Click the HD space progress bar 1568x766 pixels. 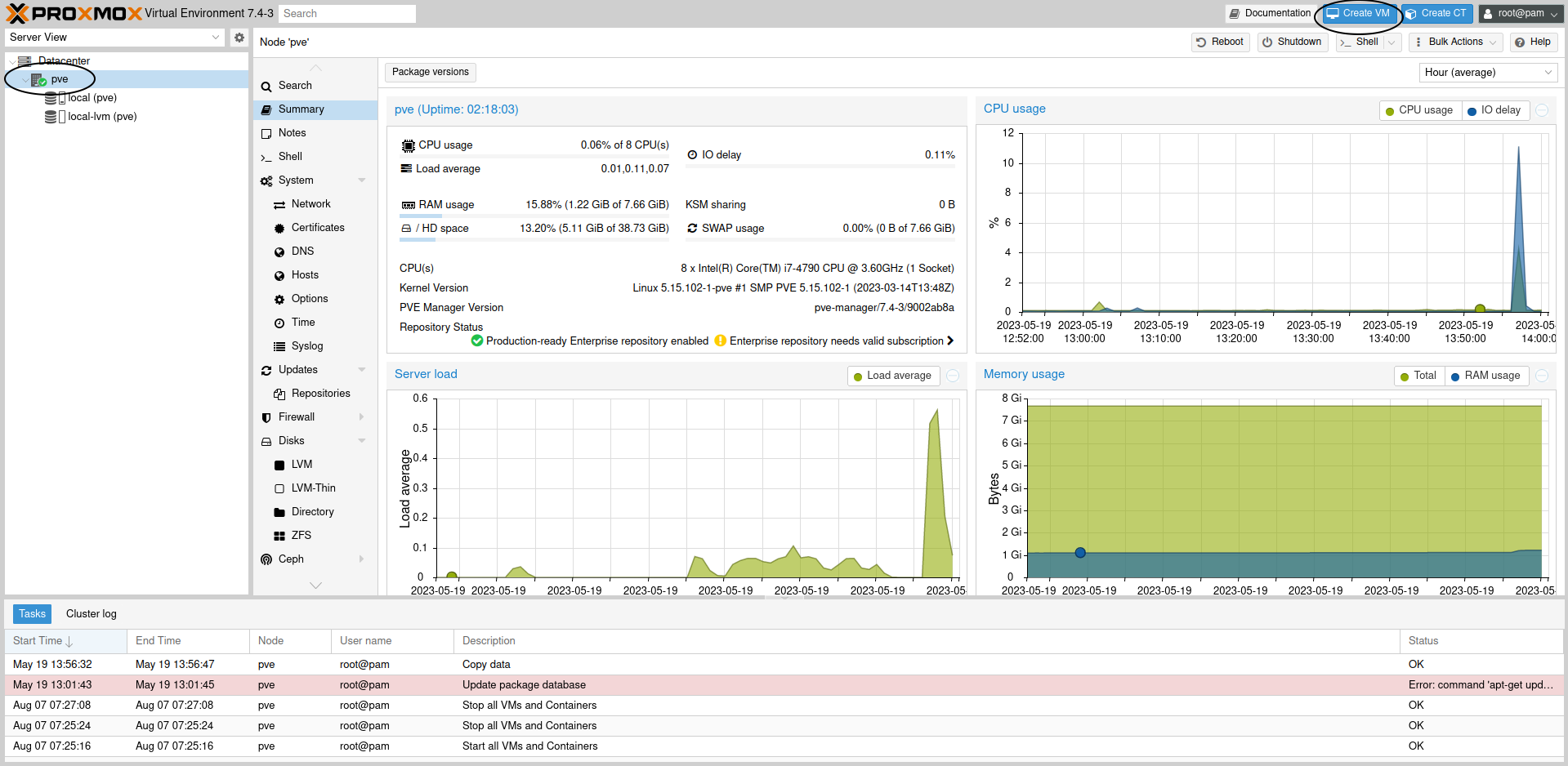pyautogui.click(x=534, y=239)
